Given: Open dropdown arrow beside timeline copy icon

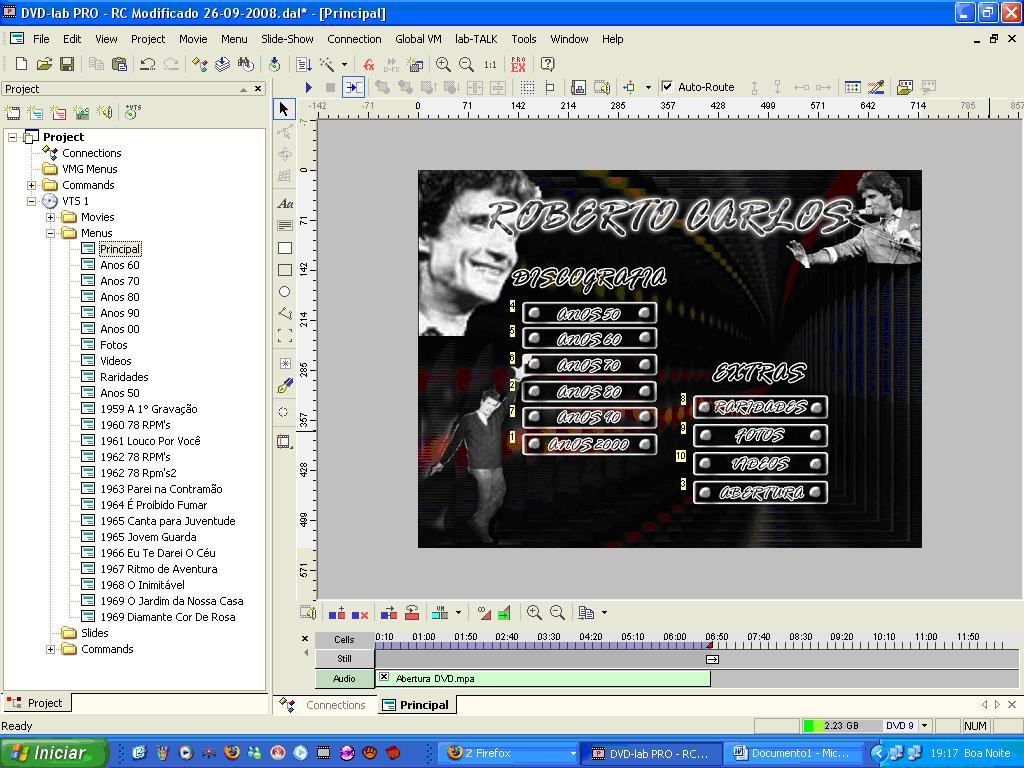Looking at the screenshot, I should [x=604, y=613].
